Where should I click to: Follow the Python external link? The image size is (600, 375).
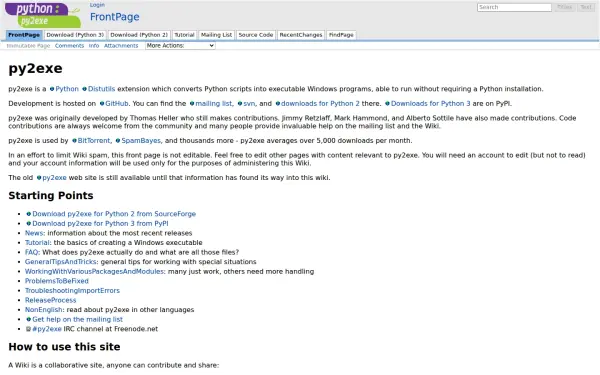coord(67,89)
